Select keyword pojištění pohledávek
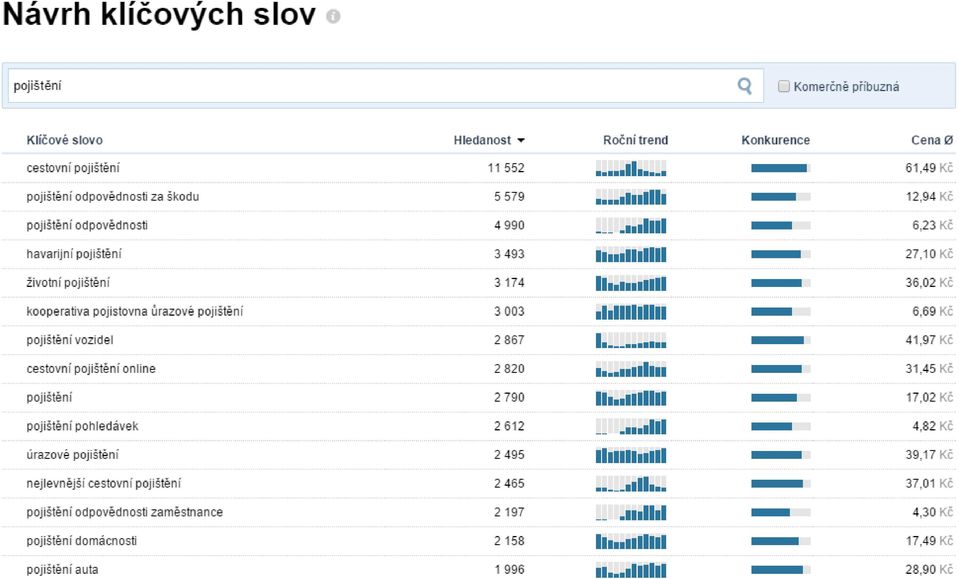Image resolution: width=959 pixels, height=579 pixels. click(82, 426)
